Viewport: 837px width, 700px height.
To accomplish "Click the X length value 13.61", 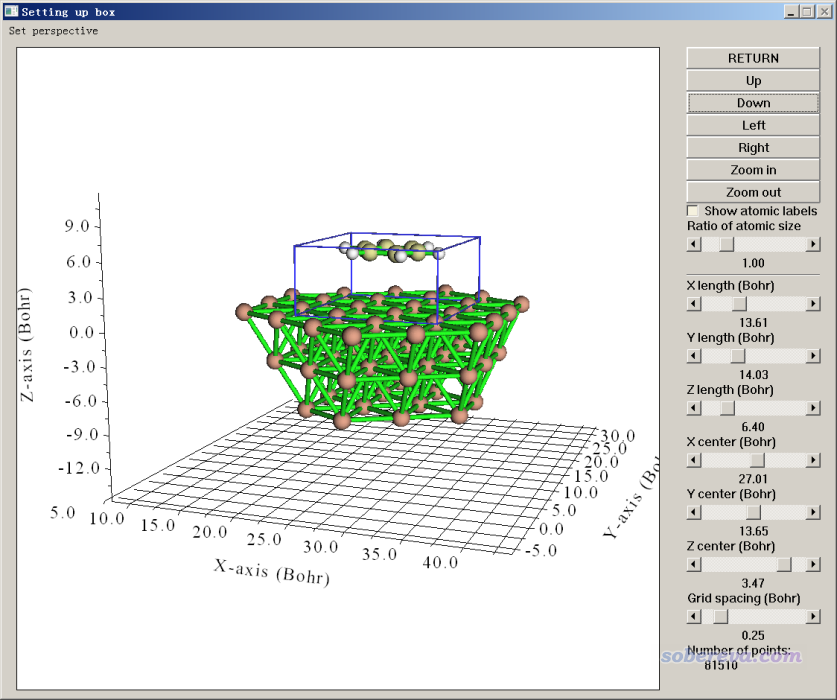I will coord(753,323).
